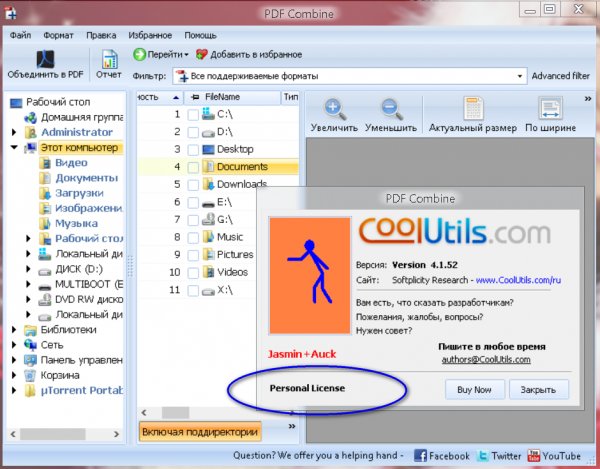Click the Тип column header
The height and width of the screenshot is (469, 600).
click(290, 97)
